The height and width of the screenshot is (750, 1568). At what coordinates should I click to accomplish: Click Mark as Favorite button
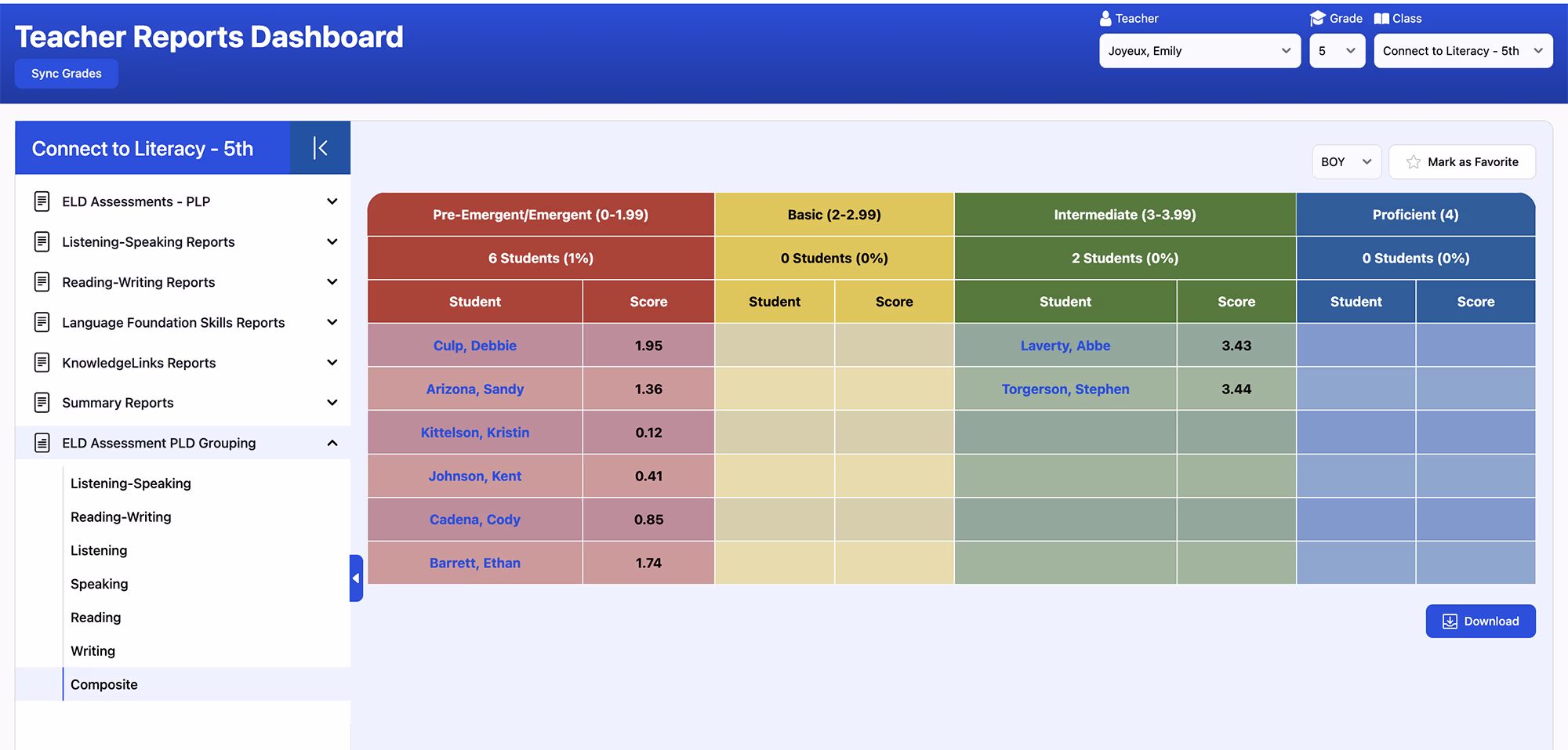(1462, 161)
